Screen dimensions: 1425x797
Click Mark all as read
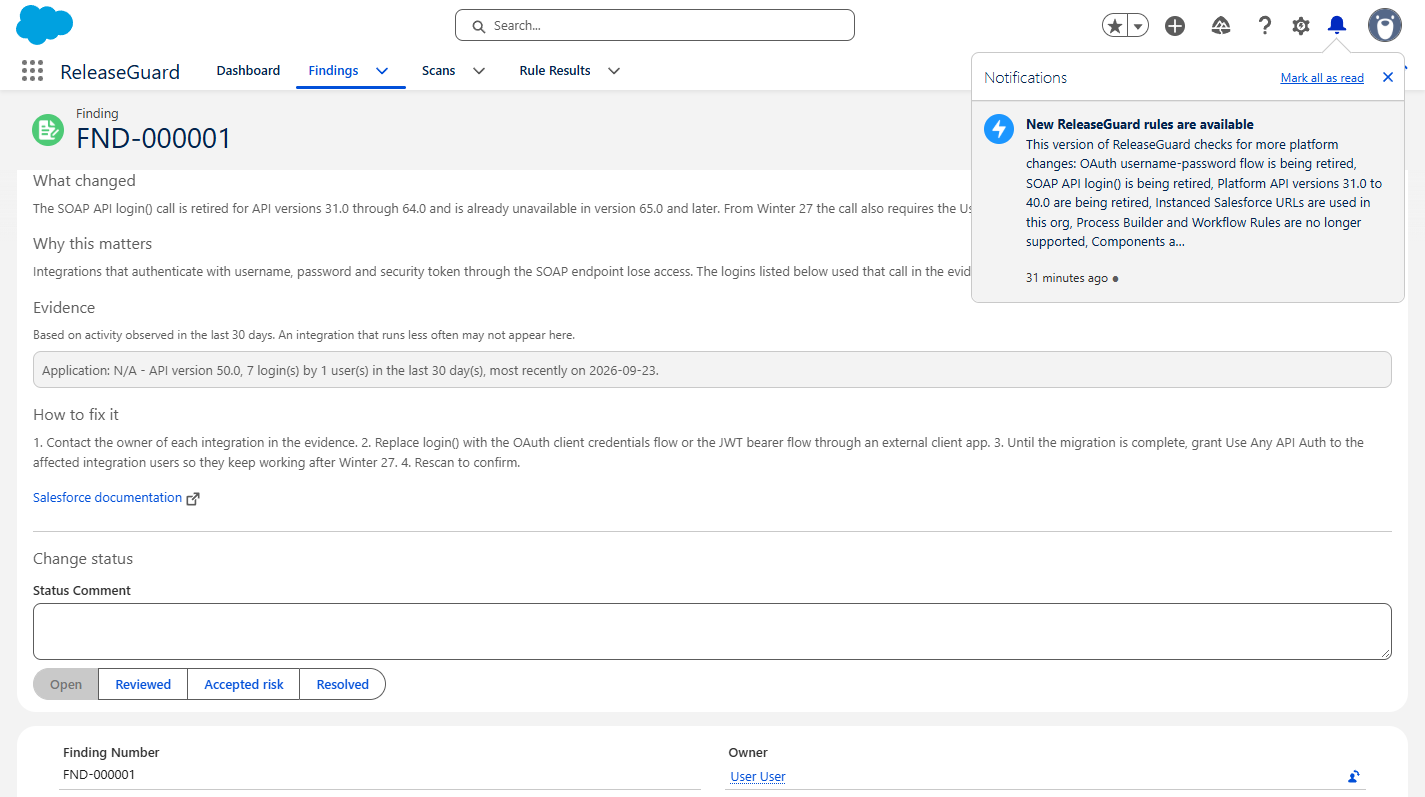(x=1322, y=78)
